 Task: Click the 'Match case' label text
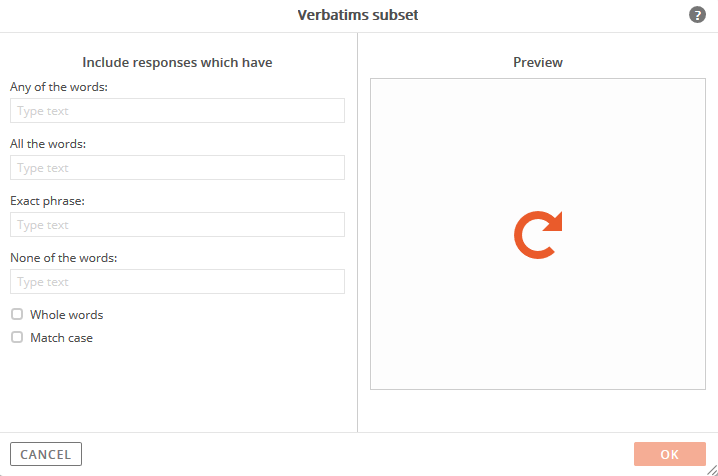tap(61, 338)
